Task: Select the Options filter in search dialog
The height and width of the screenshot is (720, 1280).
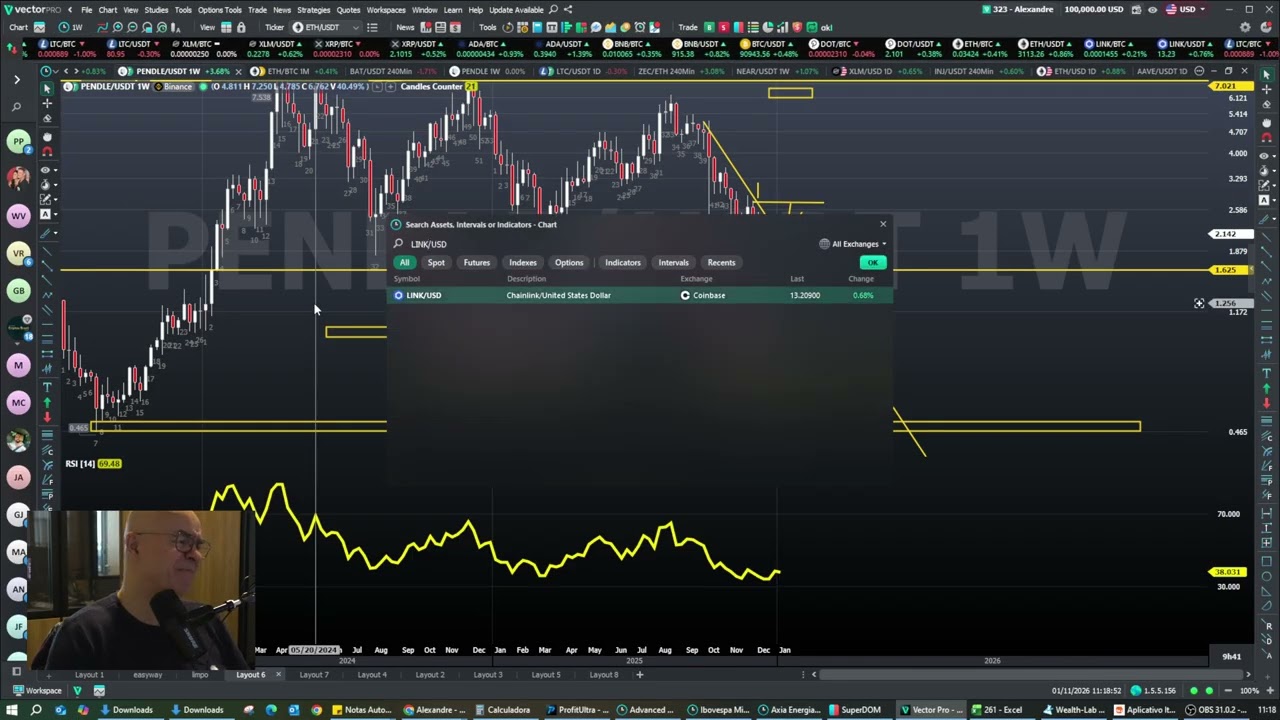Action: coord(569,263)
